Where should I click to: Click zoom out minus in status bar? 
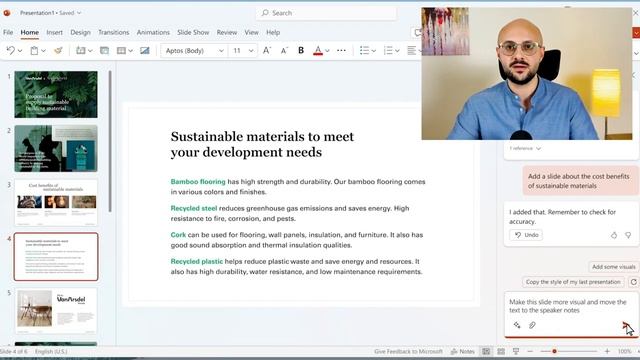[x=530, y=351]
